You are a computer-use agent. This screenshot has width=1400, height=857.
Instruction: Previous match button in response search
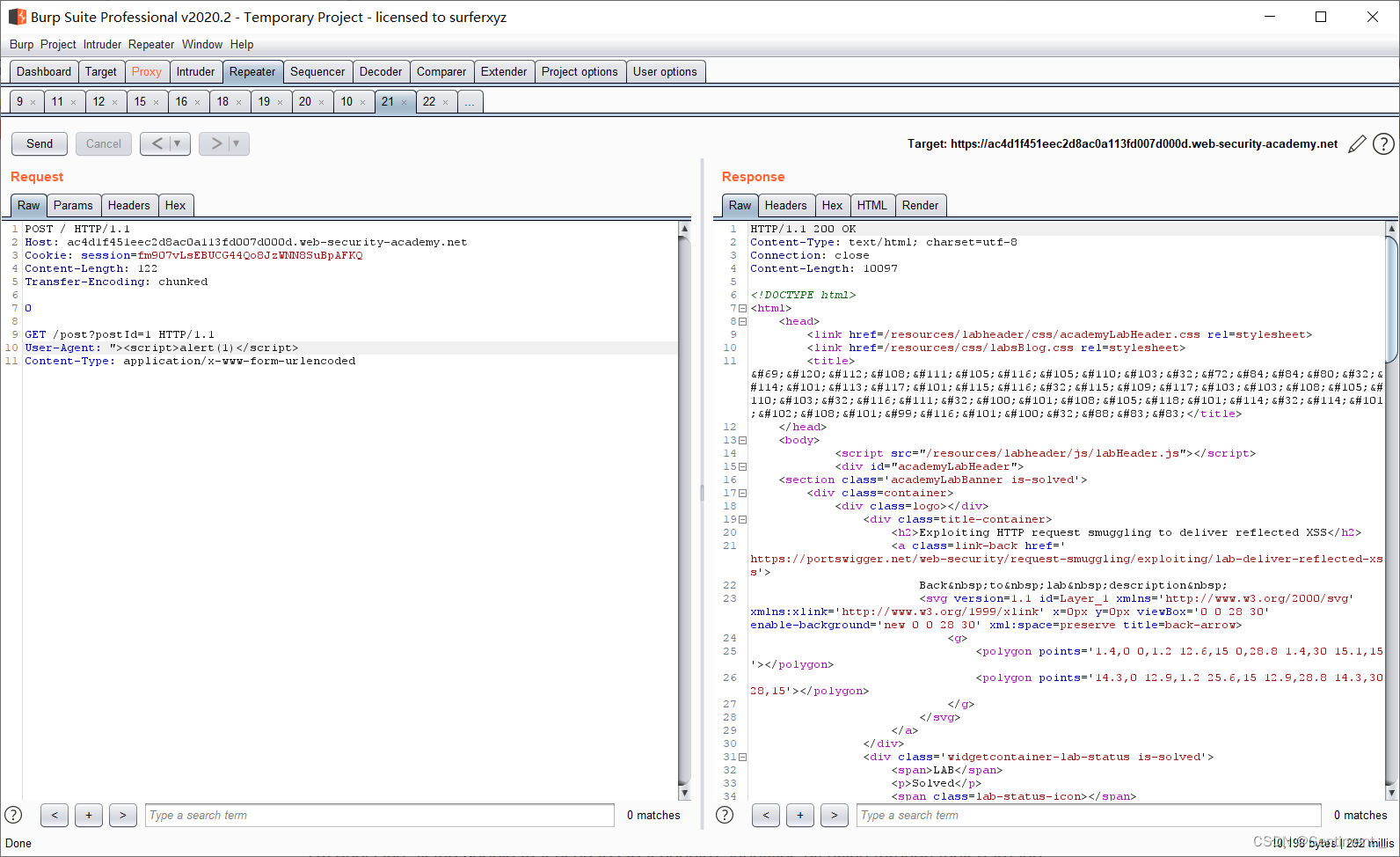(x=766, y=815)
